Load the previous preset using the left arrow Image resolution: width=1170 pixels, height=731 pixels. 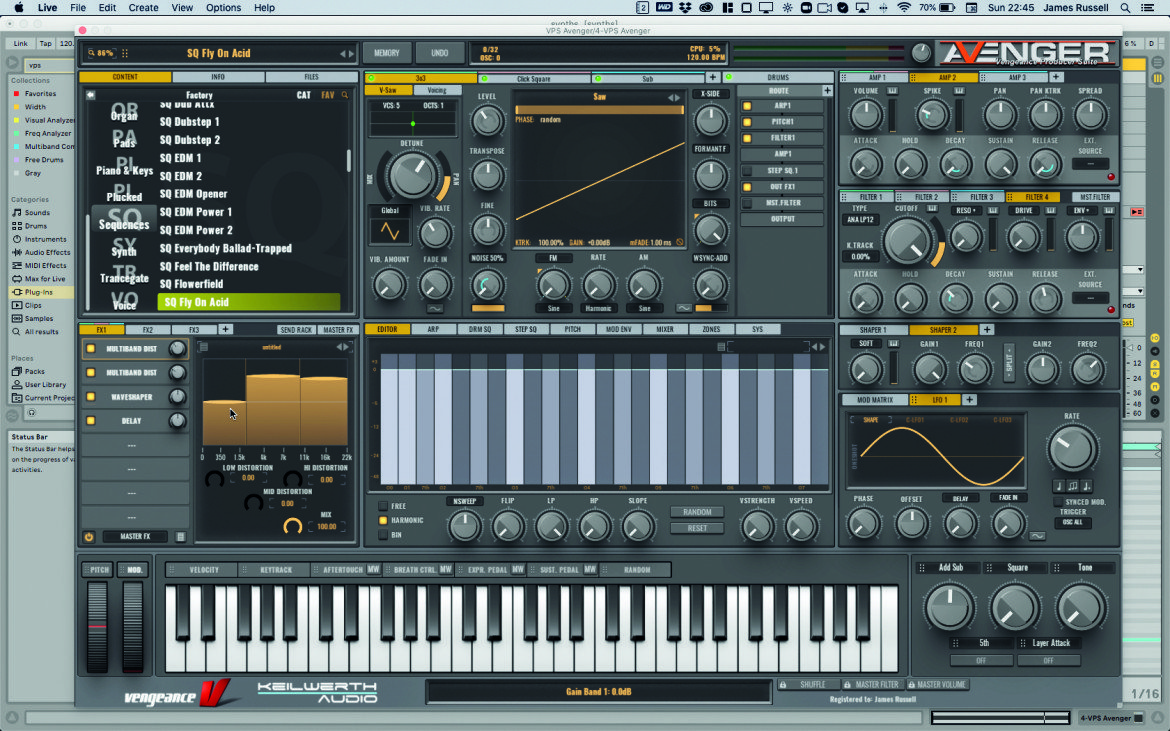pyautogui.click(x=342, y=54)
